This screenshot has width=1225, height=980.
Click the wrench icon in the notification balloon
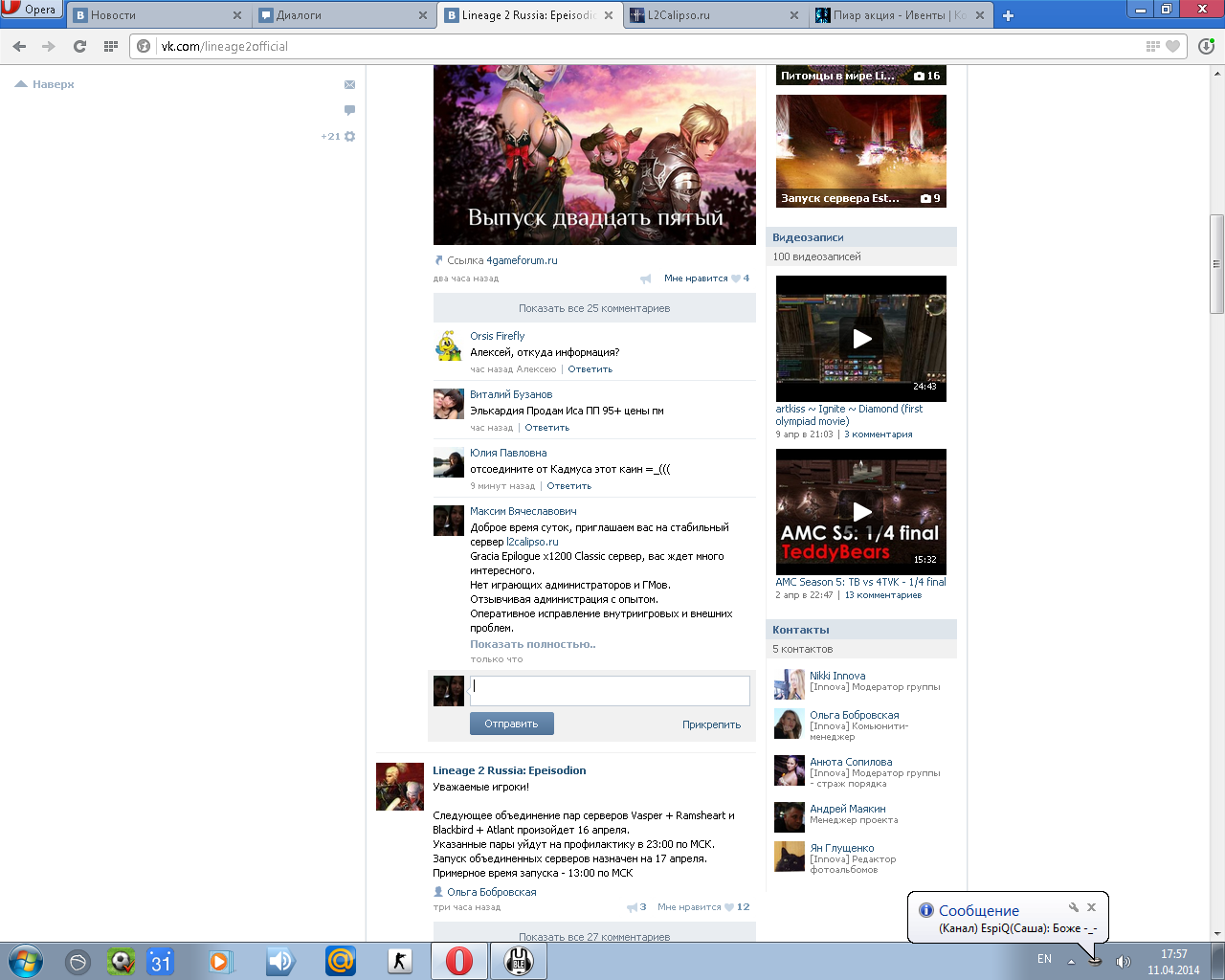(x=1074, y=906)
